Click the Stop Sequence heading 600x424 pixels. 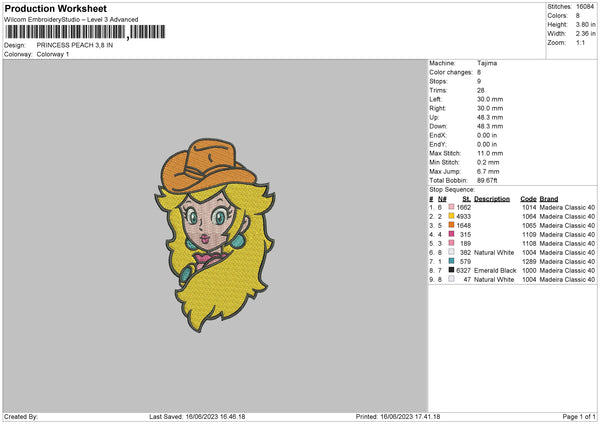(452, 190)
